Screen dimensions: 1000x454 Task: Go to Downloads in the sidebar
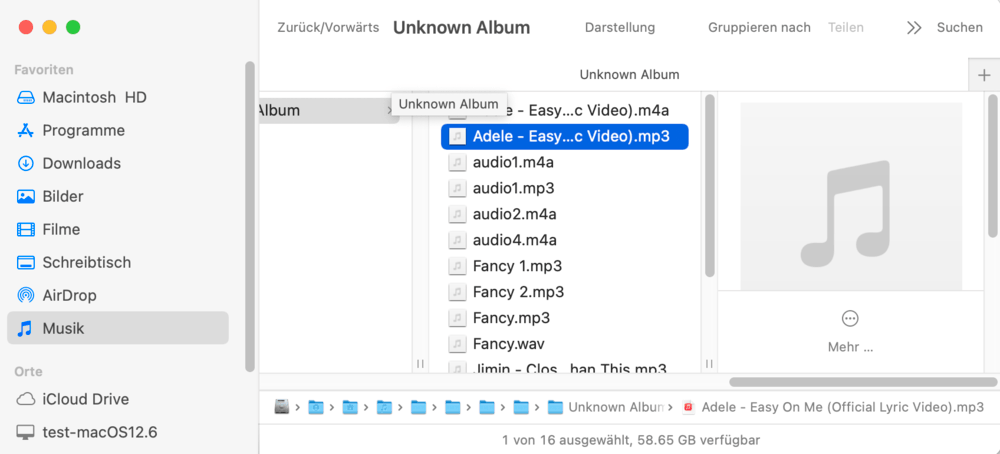pyautogui.click(x=81, y=163)
